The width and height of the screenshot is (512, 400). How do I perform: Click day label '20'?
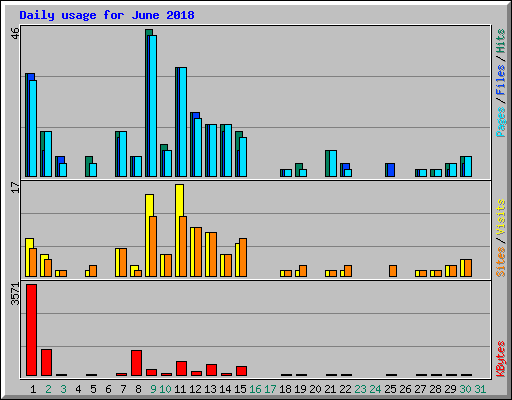tap(315, 389)
